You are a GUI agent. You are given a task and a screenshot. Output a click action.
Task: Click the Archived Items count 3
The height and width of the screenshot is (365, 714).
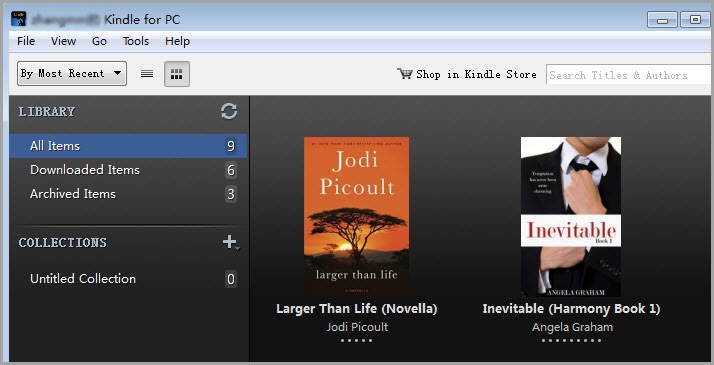click(231, 194)
